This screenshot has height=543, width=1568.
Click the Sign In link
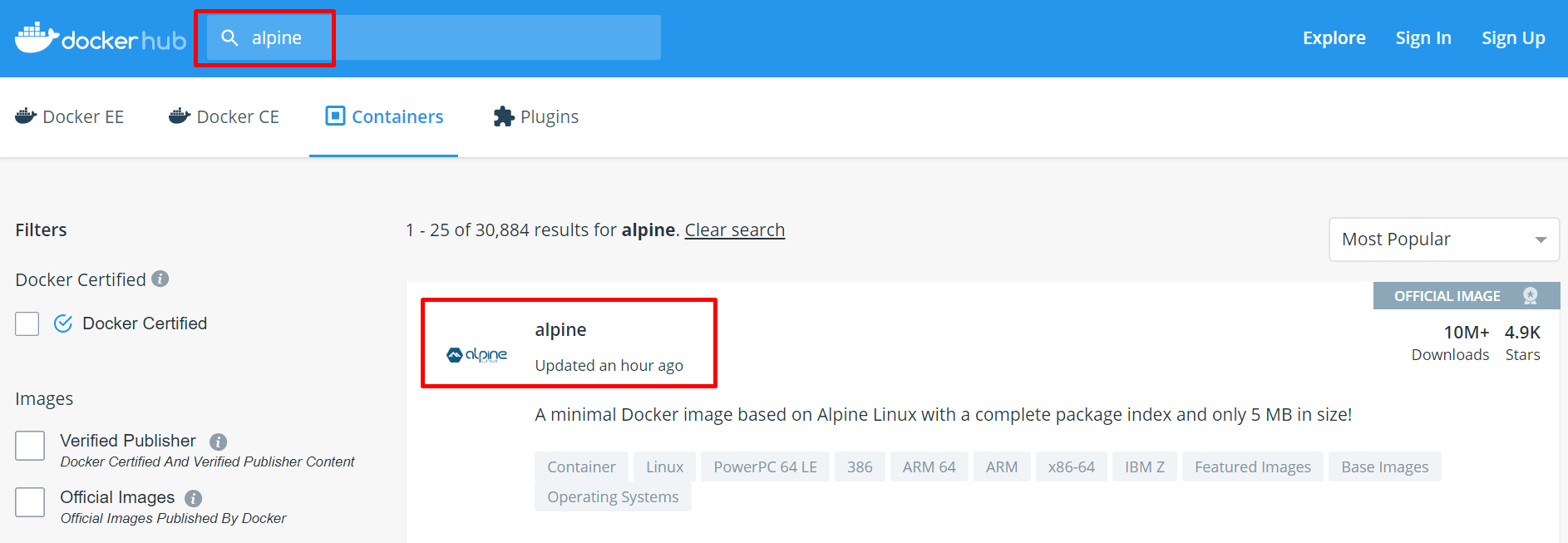[1423, 38]
